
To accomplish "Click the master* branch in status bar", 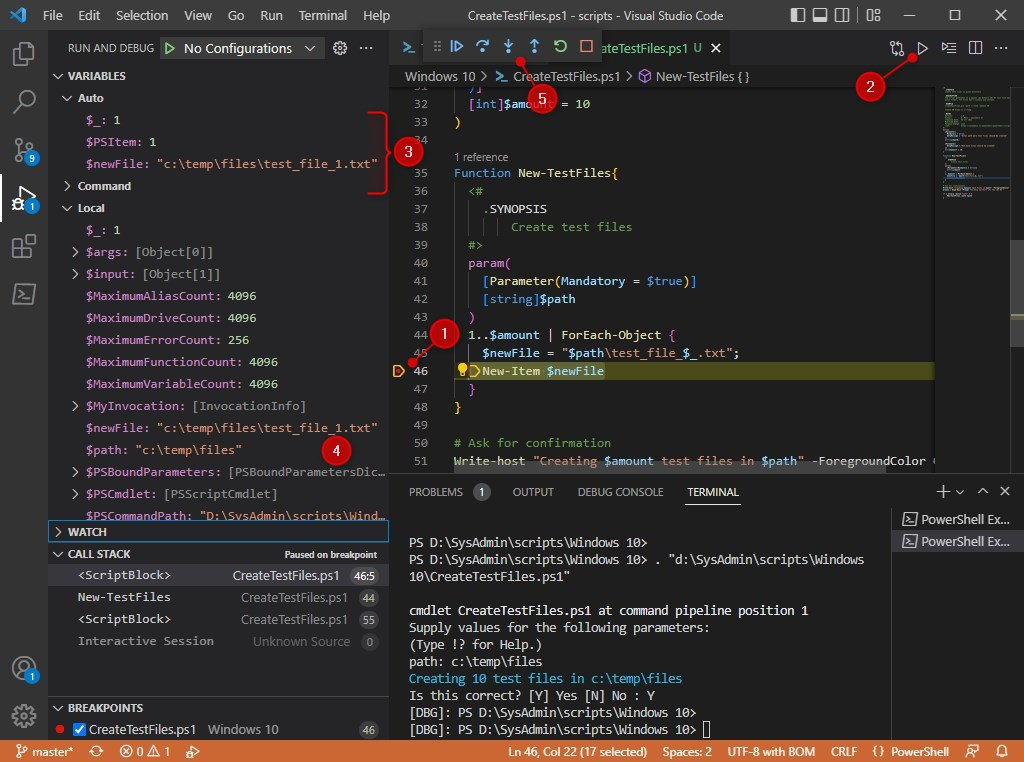I will (44, 751).
